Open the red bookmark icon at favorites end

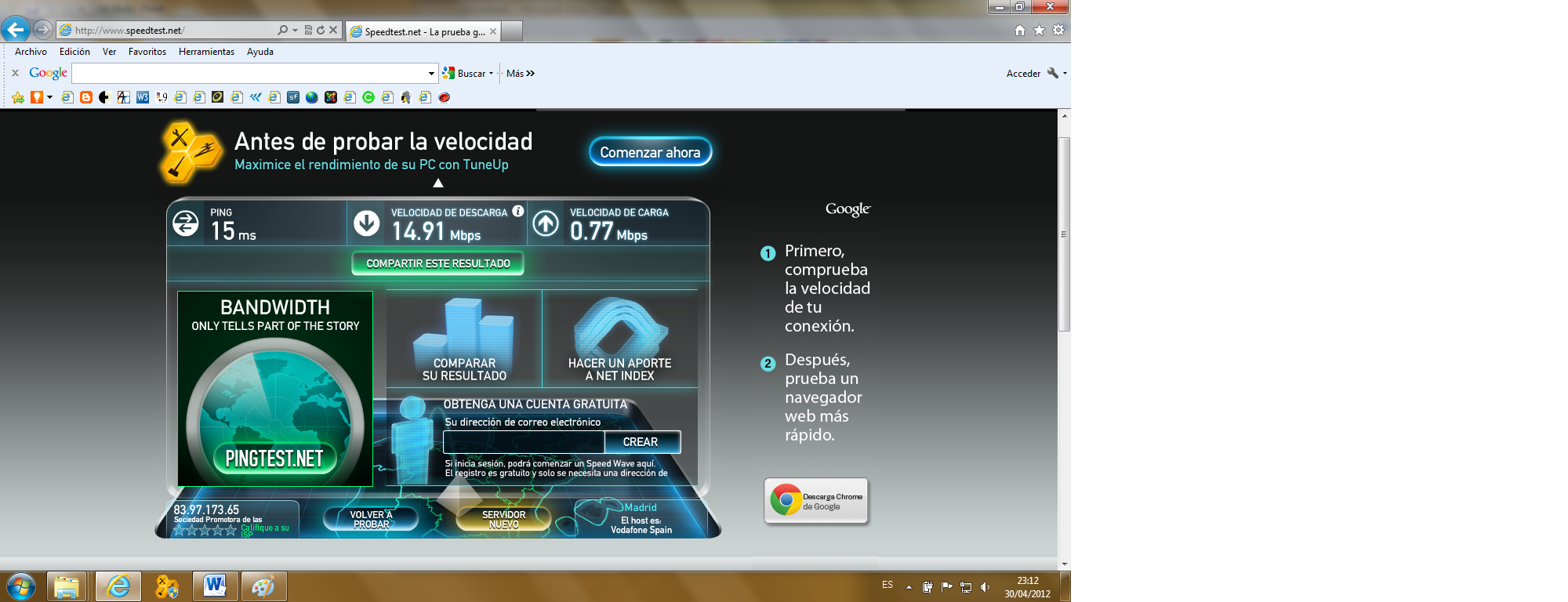(x=445, y=97)
